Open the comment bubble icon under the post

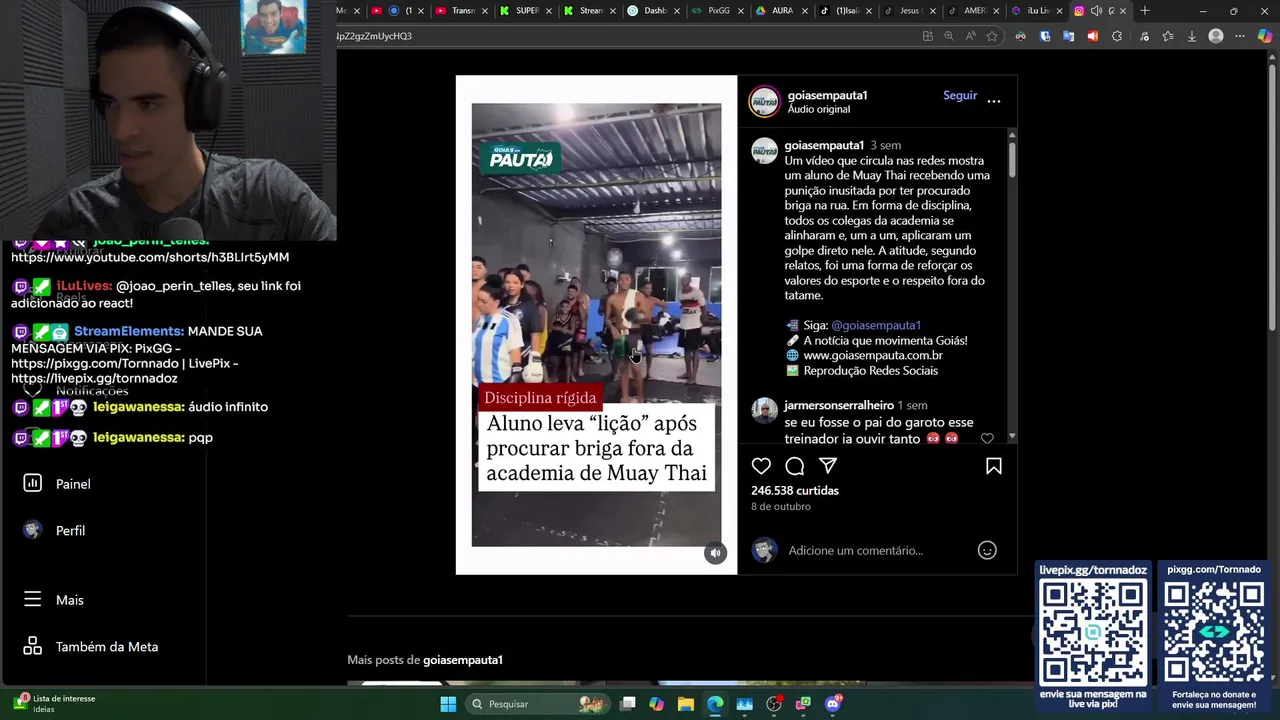795,466
